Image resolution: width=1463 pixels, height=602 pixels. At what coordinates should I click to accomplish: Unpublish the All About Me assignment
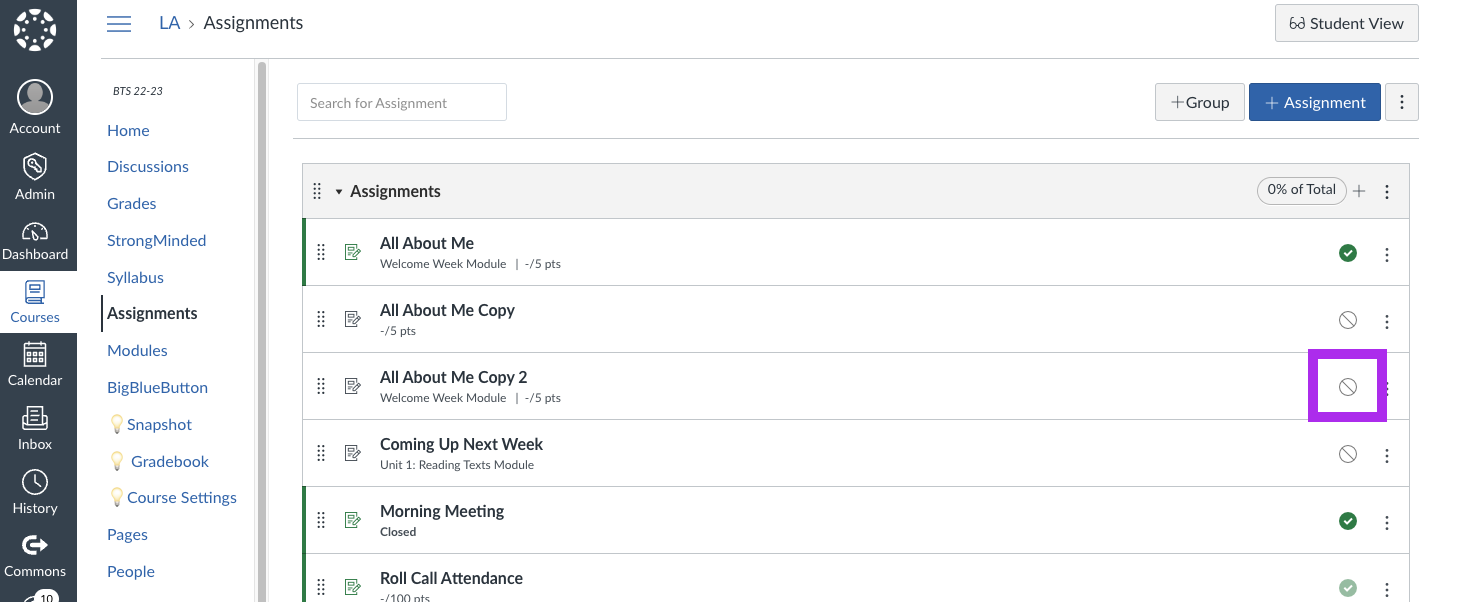[x=1348, y=253]
